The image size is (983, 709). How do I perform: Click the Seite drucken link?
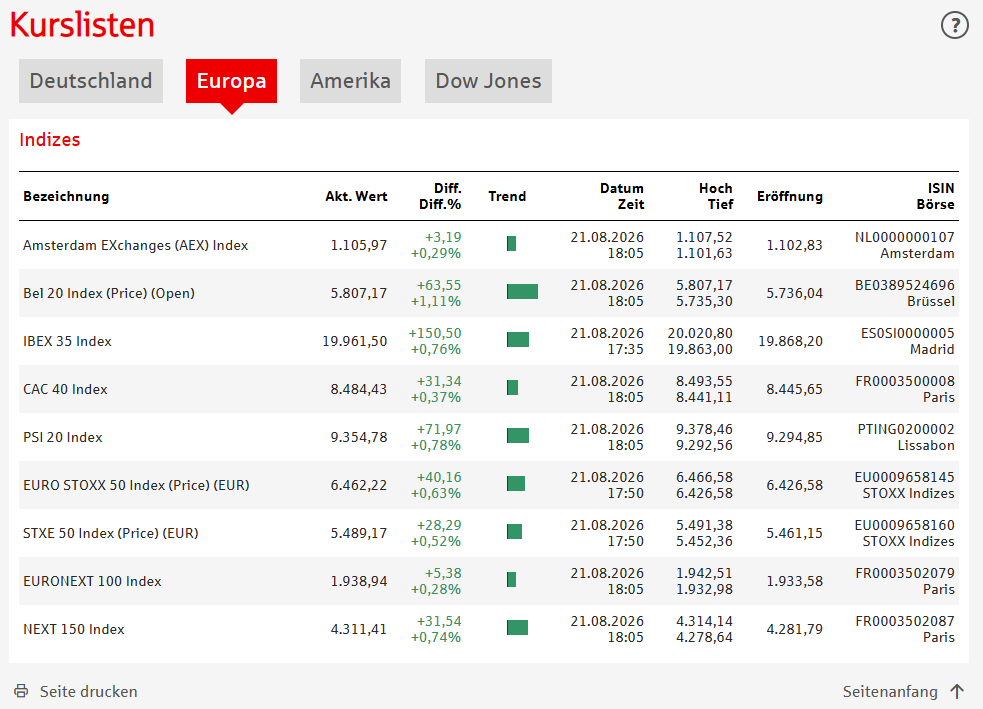88,691
